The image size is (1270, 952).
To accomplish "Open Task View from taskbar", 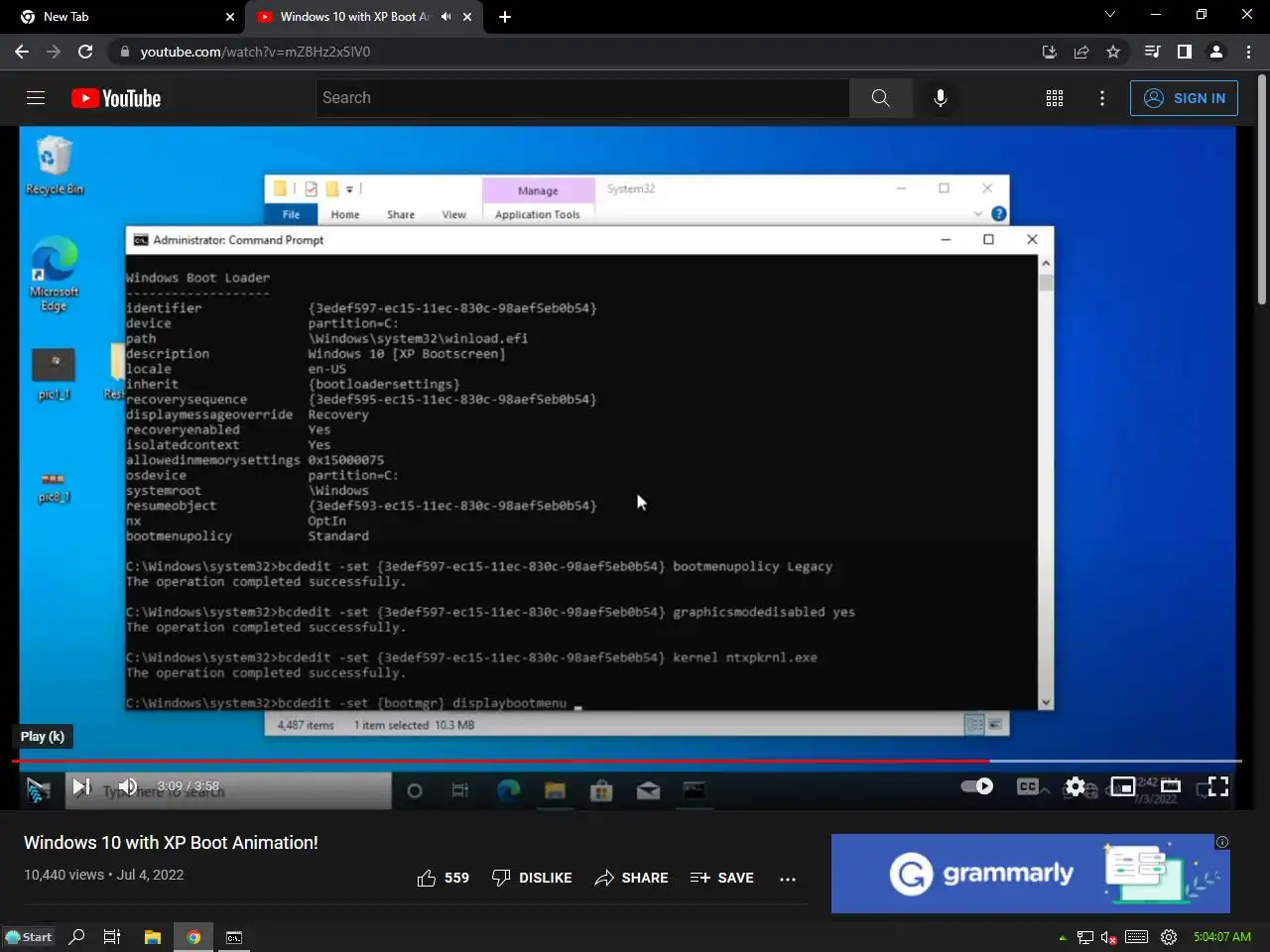I will 112,937.
